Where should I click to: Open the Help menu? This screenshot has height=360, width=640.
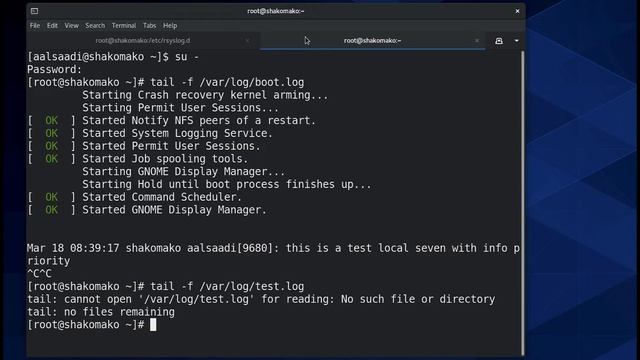click(170, 25)
